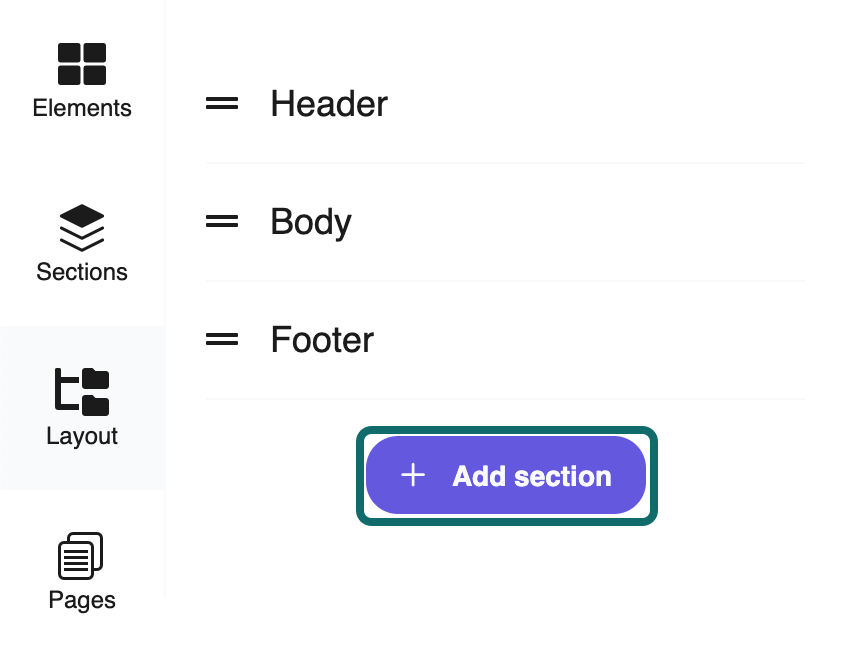842x654 pixels.
Task: Select the Layout tab label
Action: click(82, 436)
